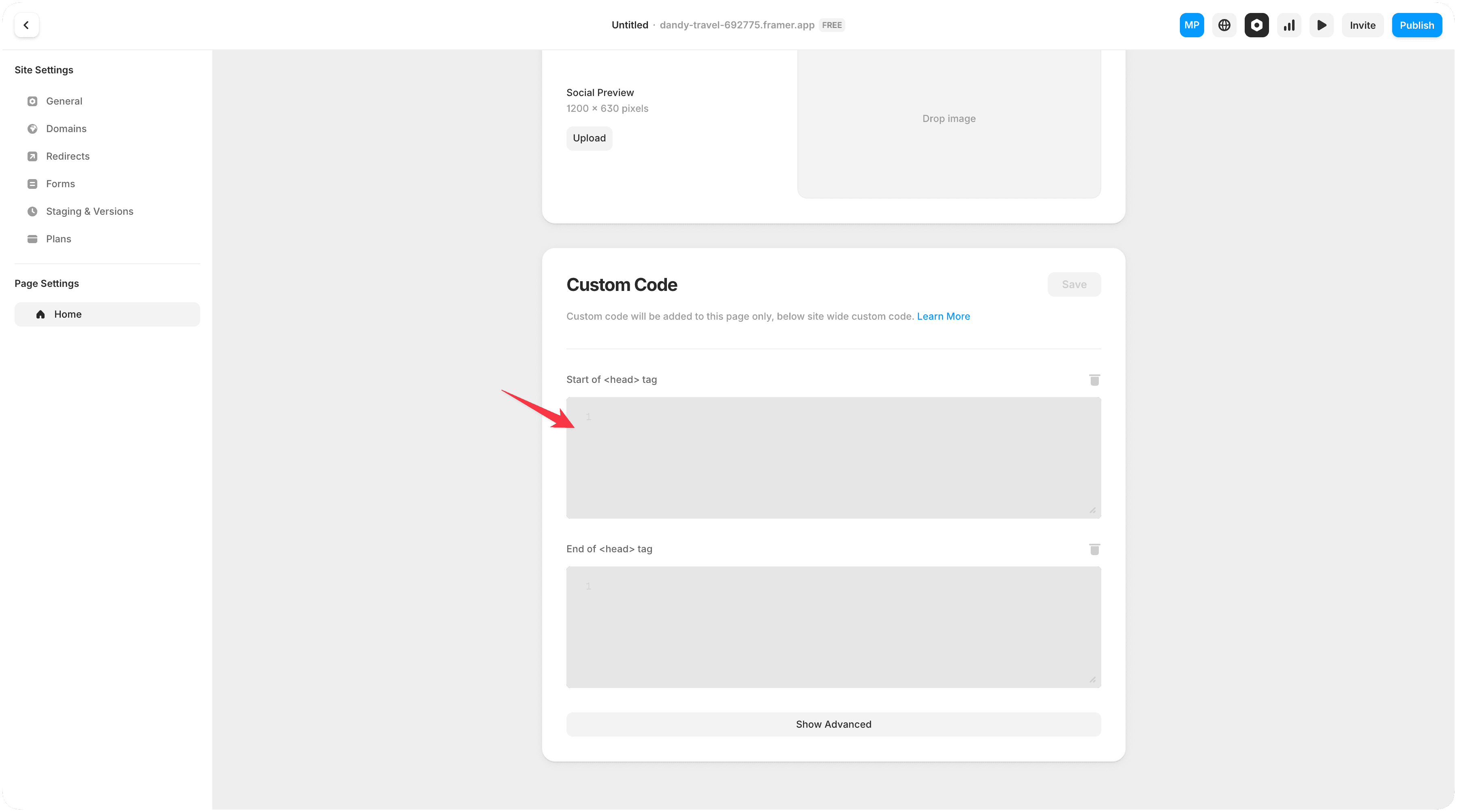The height and width of the screenshot is (812, 1457).
Task: Open the preview play icon
Action: point(1322,25)
